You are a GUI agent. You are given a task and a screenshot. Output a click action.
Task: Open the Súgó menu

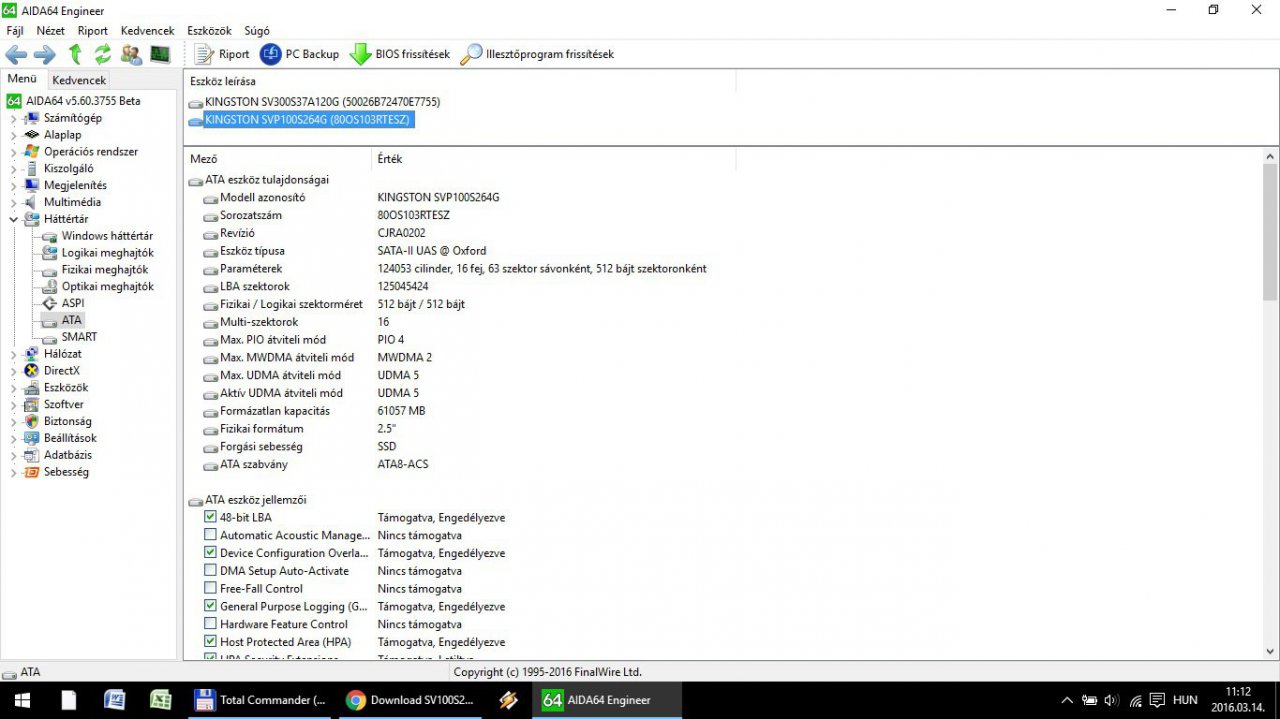click(x=257, y=31)
